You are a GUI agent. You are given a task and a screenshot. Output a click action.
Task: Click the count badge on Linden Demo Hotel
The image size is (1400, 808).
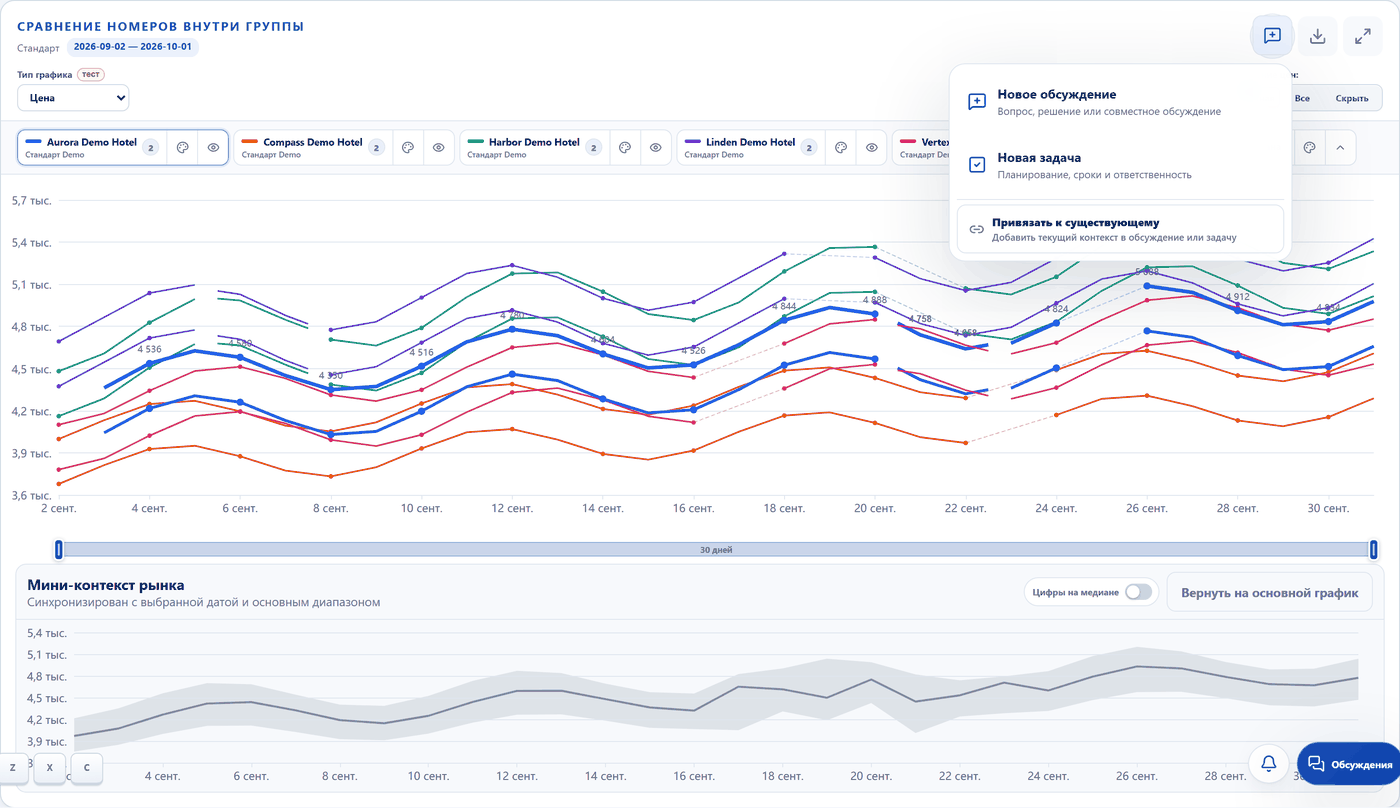click(x=809, y=148)
